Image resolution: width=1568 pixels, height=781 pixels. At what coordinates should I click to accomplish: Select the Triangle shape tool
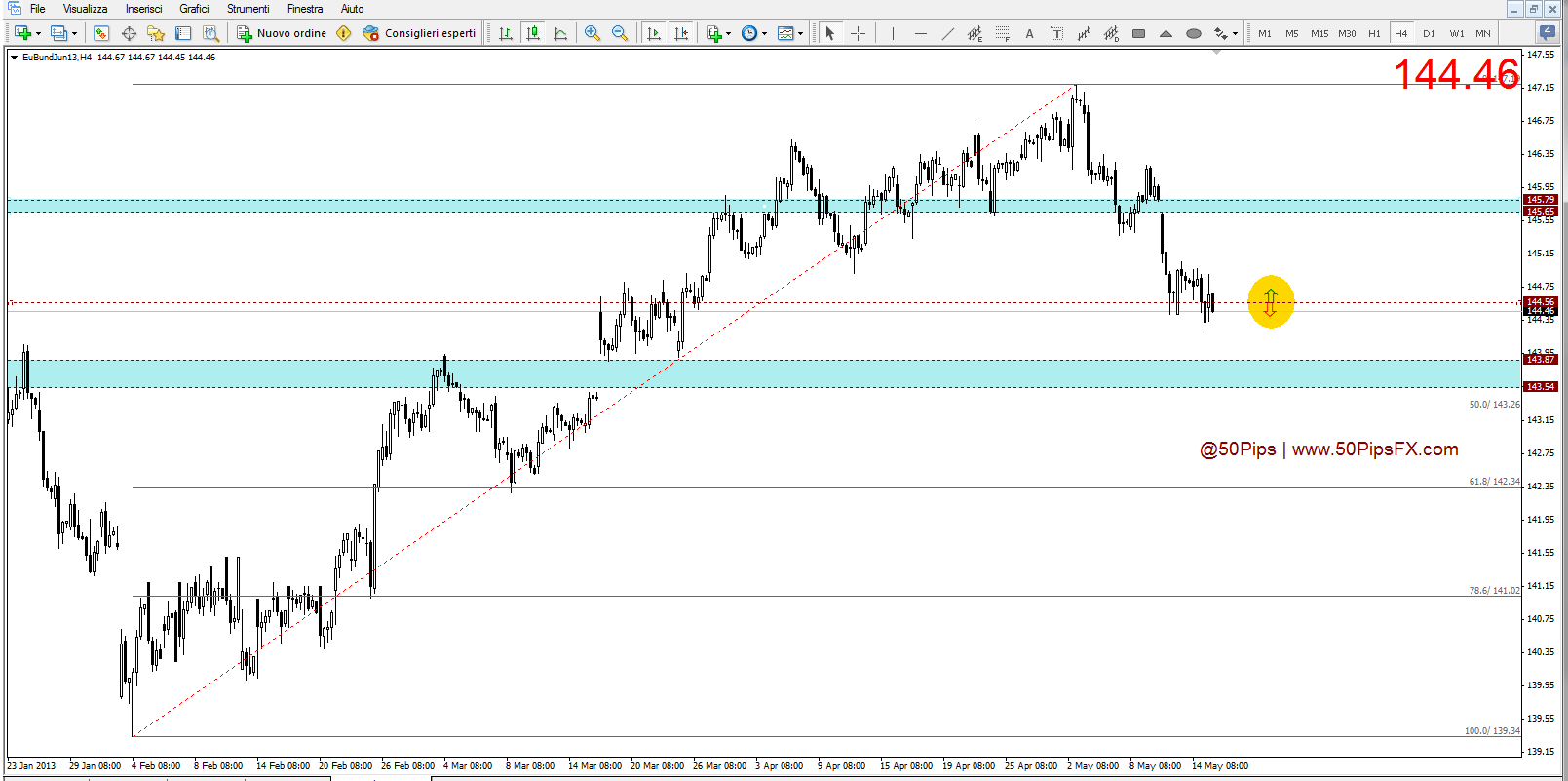click(1166, 33)
